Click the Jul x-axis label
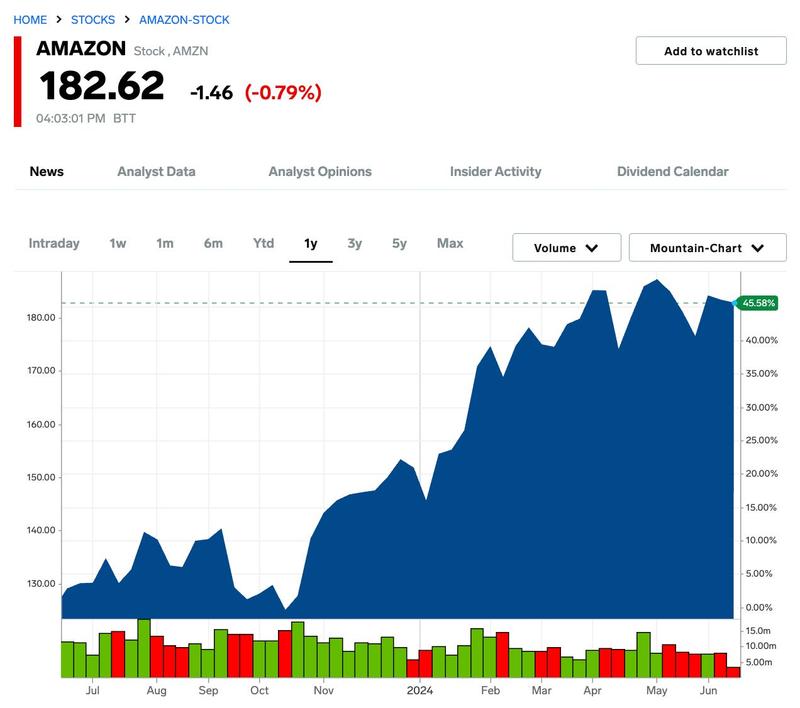 click(92, 690)
